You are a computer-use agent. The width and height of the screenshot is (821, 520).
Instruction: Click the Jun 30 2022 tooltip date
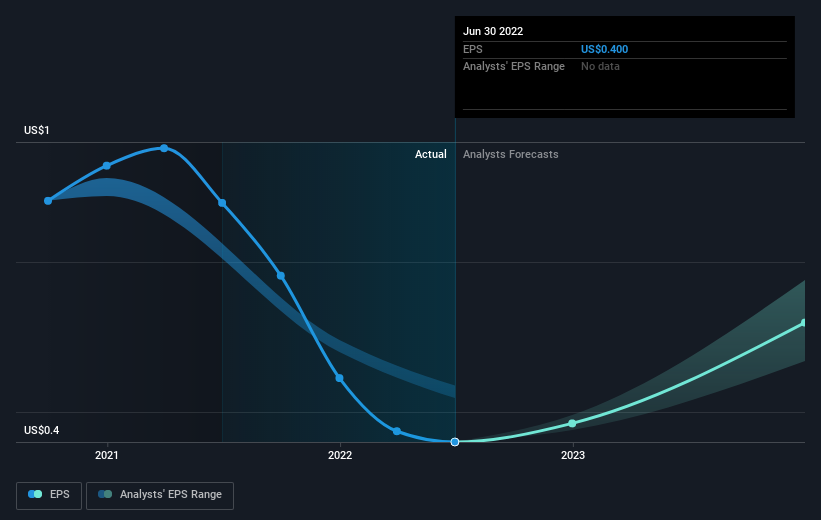(x=493, y=31)
